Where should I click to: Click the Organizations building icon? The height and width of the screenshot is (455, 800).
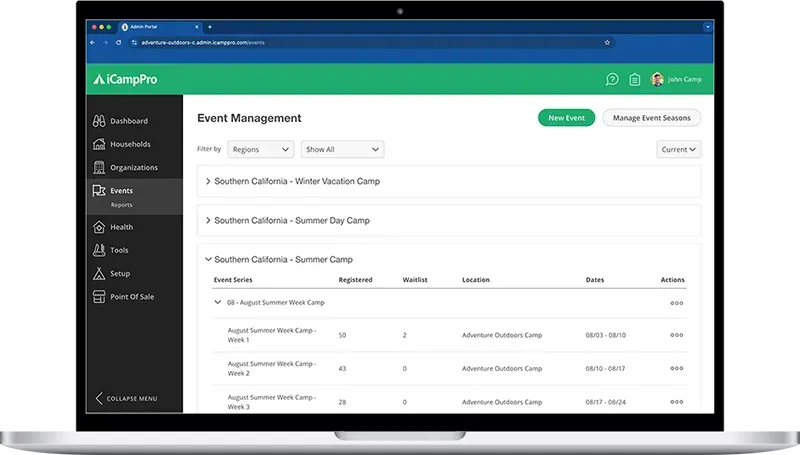point(99,167)
